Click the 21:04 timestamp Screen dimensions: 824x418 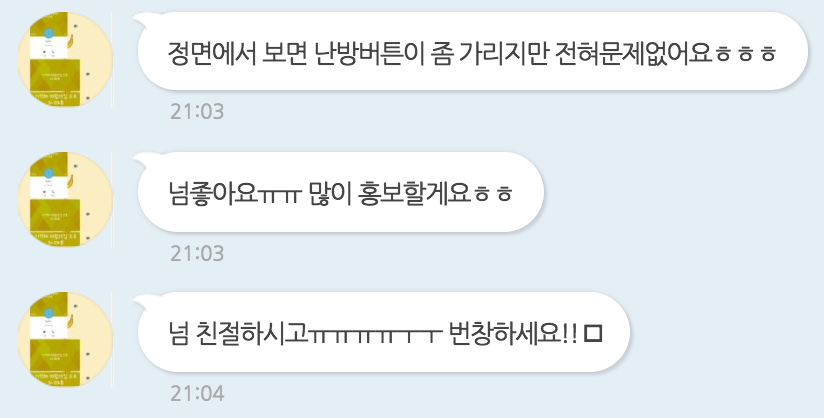pos(197,393)
